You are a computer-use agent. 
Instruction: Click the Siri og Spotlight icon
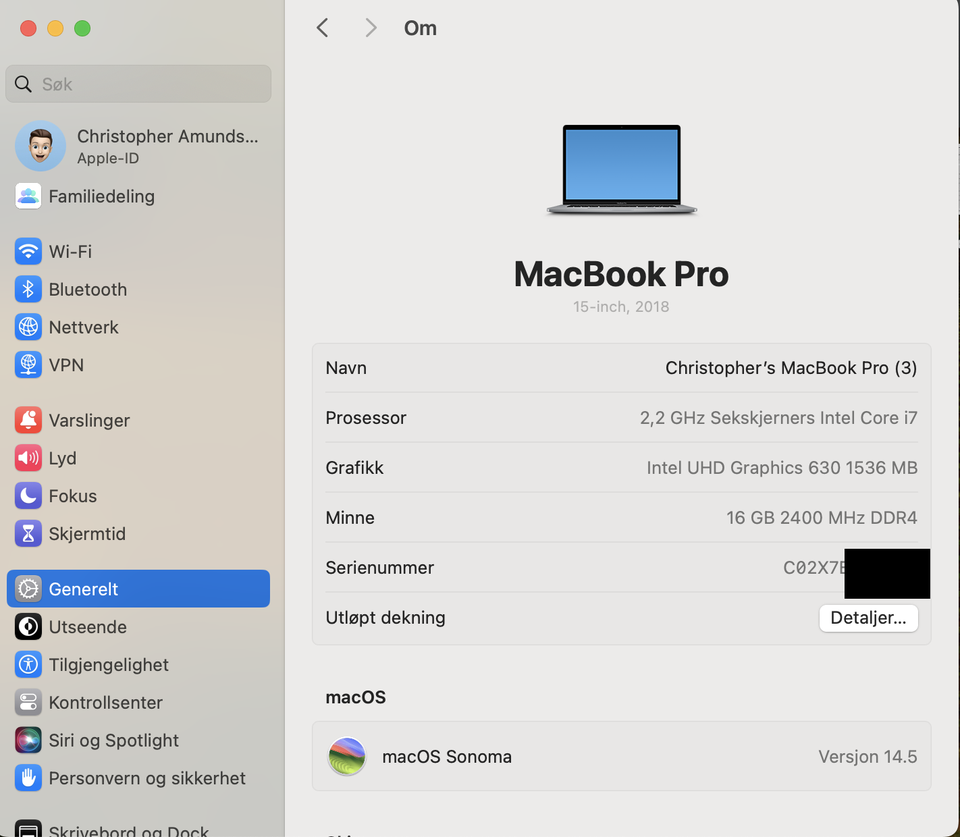(28, 740)
